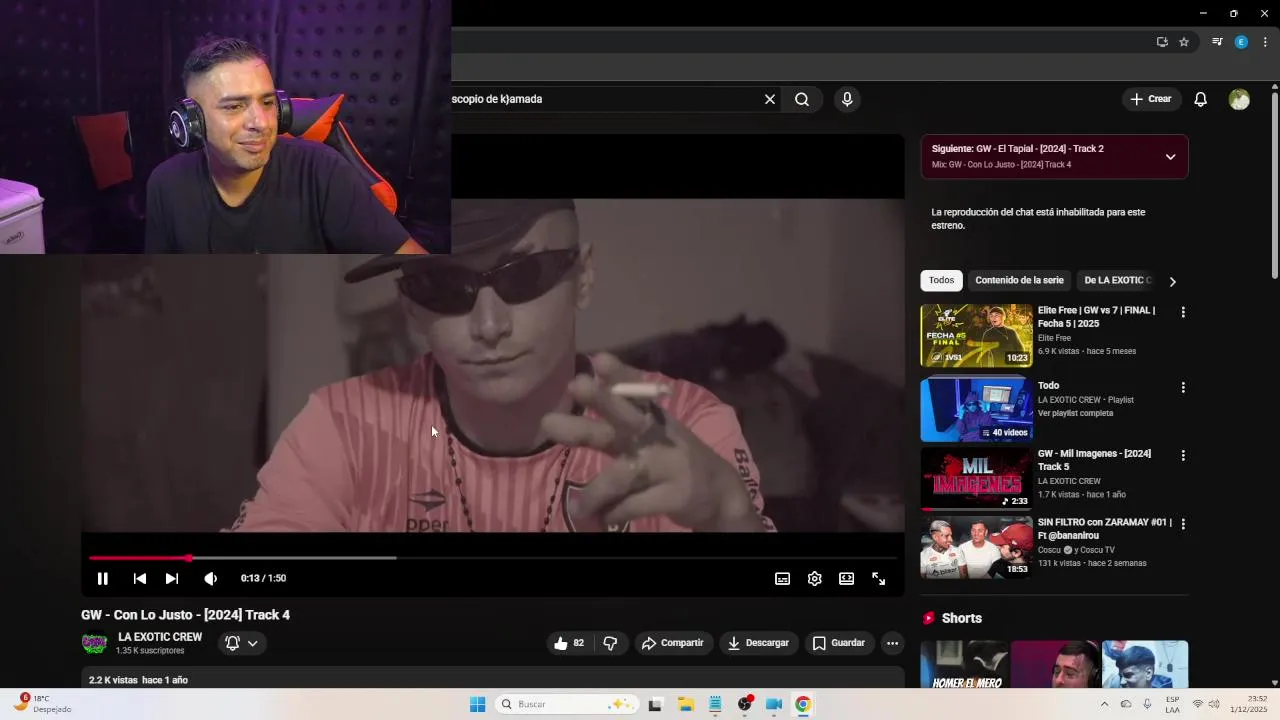Open YouTube notifications bell
This screenshot has height=720, width=1280.
[x=1201, y=99]
